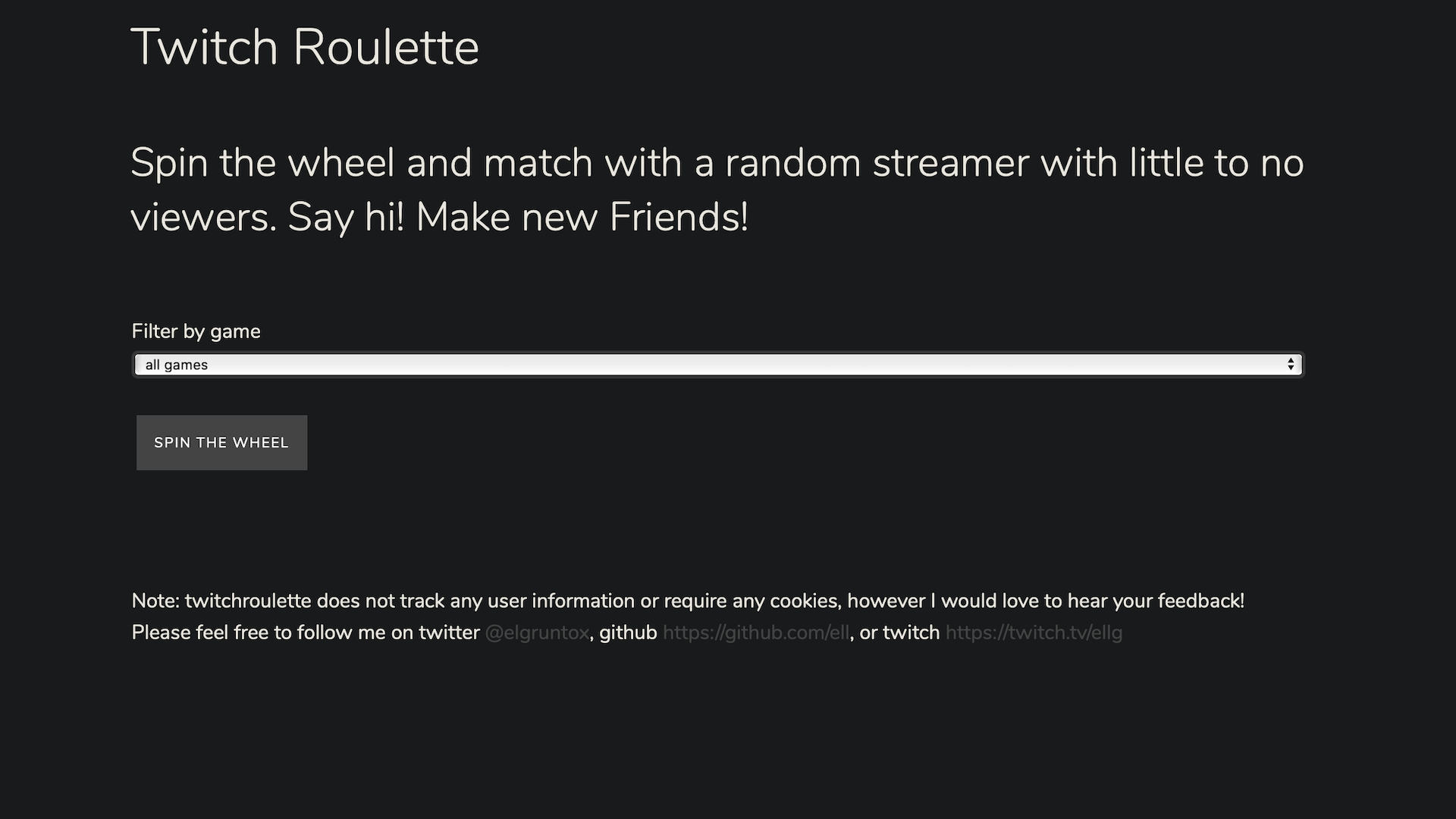
Task: Click the 'Filter by game' label
Action: 196,331
